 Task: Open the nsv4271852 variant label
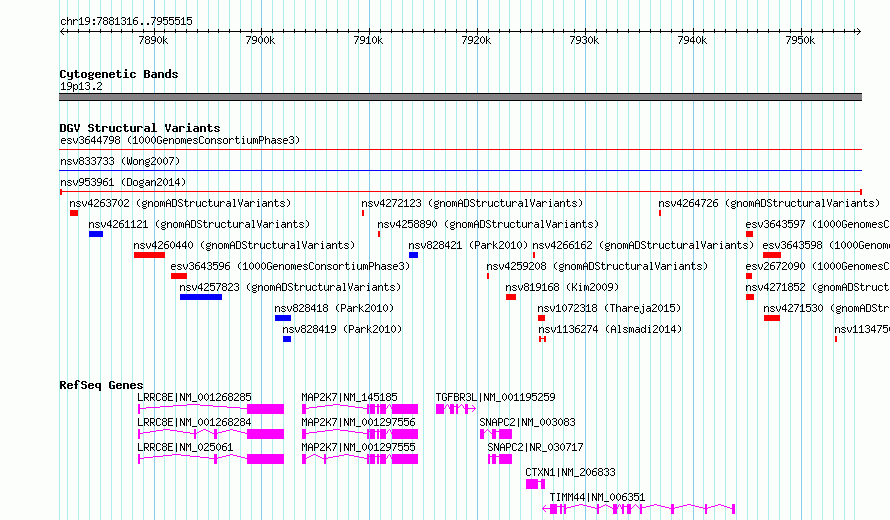click(817, 287)
